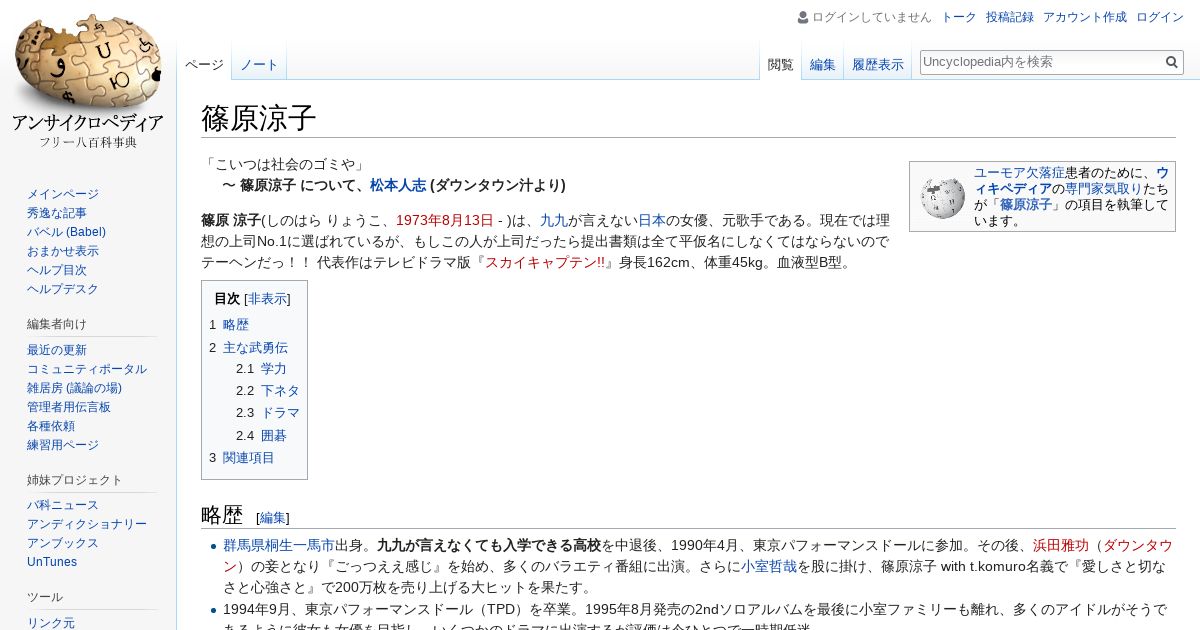Open 日本 link in intro
Image resolution: width=1200 pixels, height=630 pixels.
point(652,221)
